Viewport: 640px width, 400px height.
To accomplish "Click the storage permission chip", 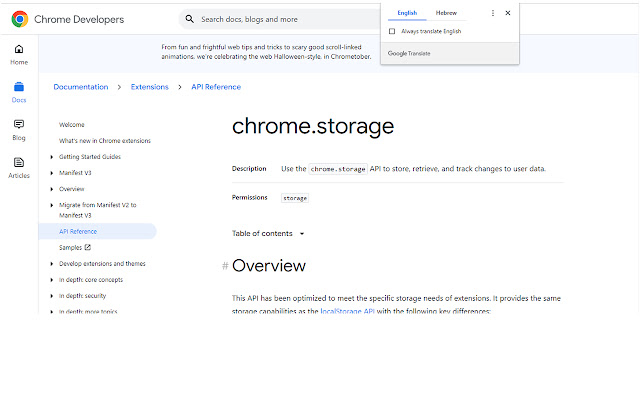I will pyautogui.click(x=295, y=198).
